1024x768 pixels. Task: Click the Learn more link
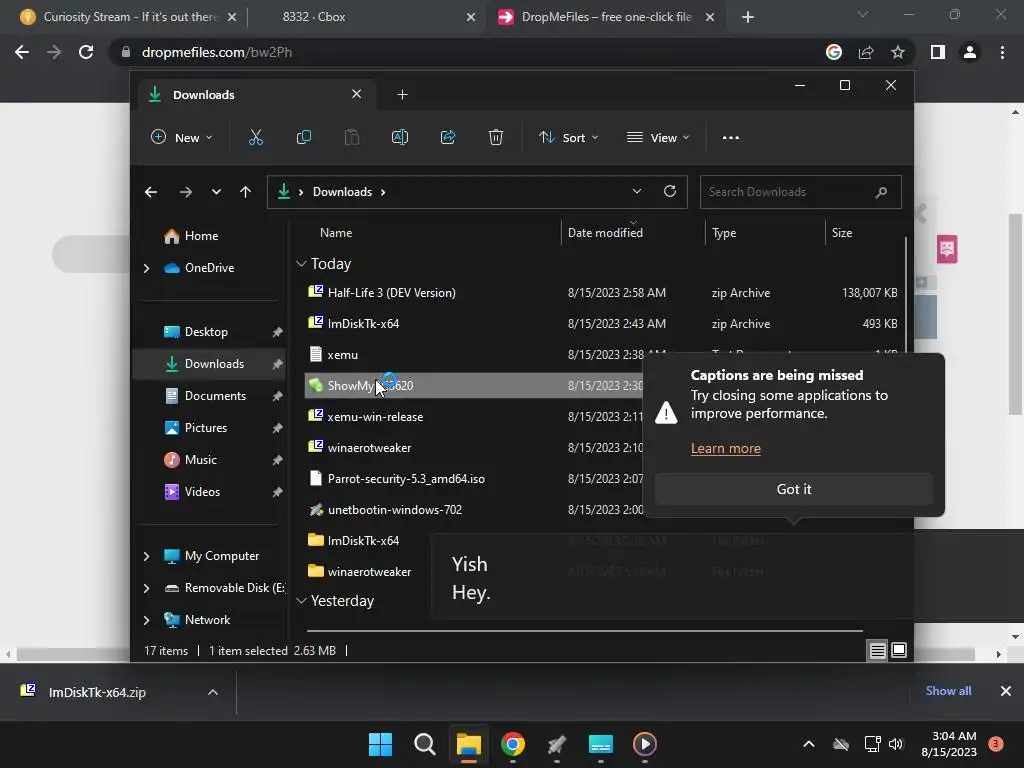point(726,449)
